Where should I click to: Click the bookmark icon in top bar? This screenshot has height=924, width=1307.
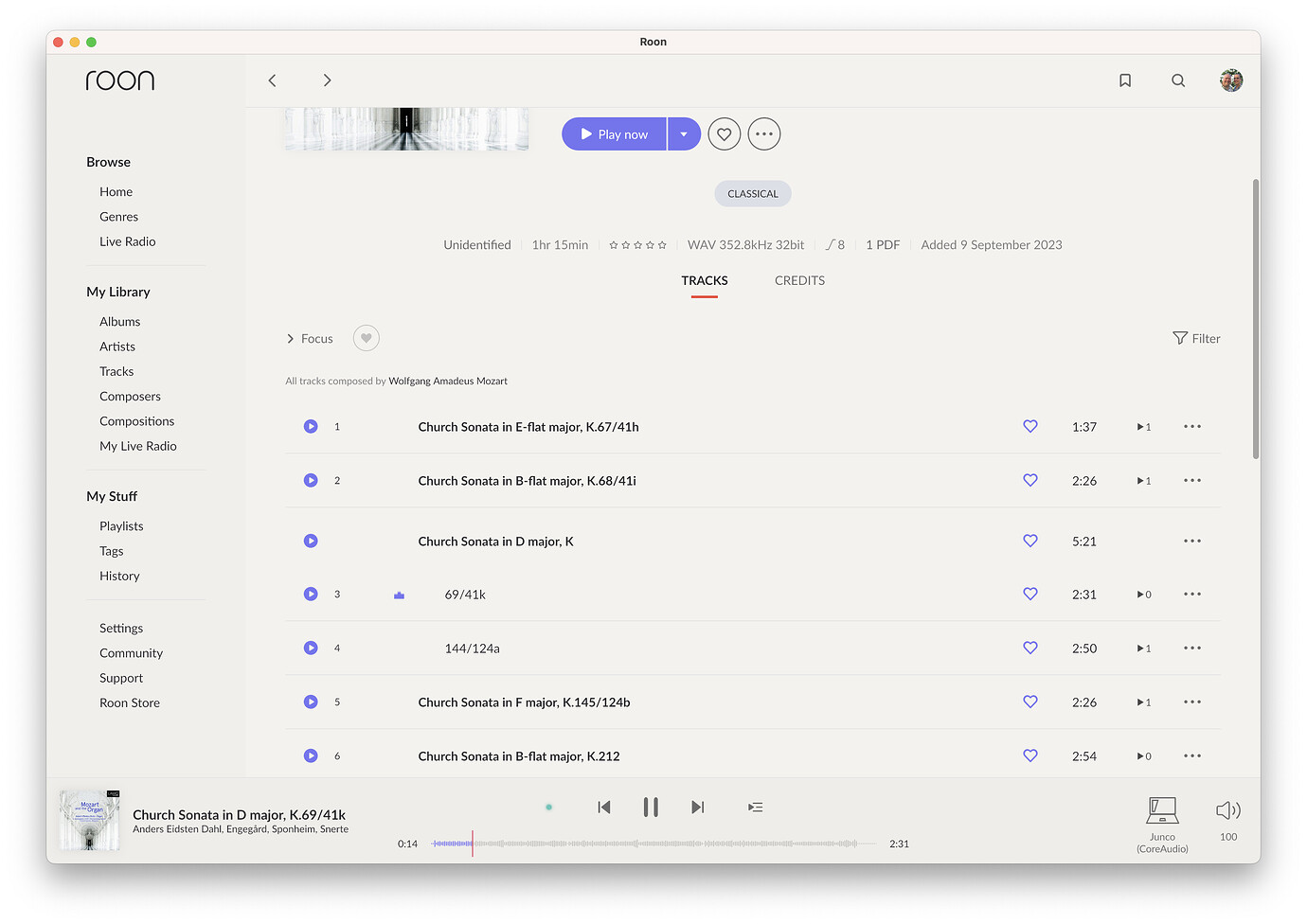[1125, 80]
